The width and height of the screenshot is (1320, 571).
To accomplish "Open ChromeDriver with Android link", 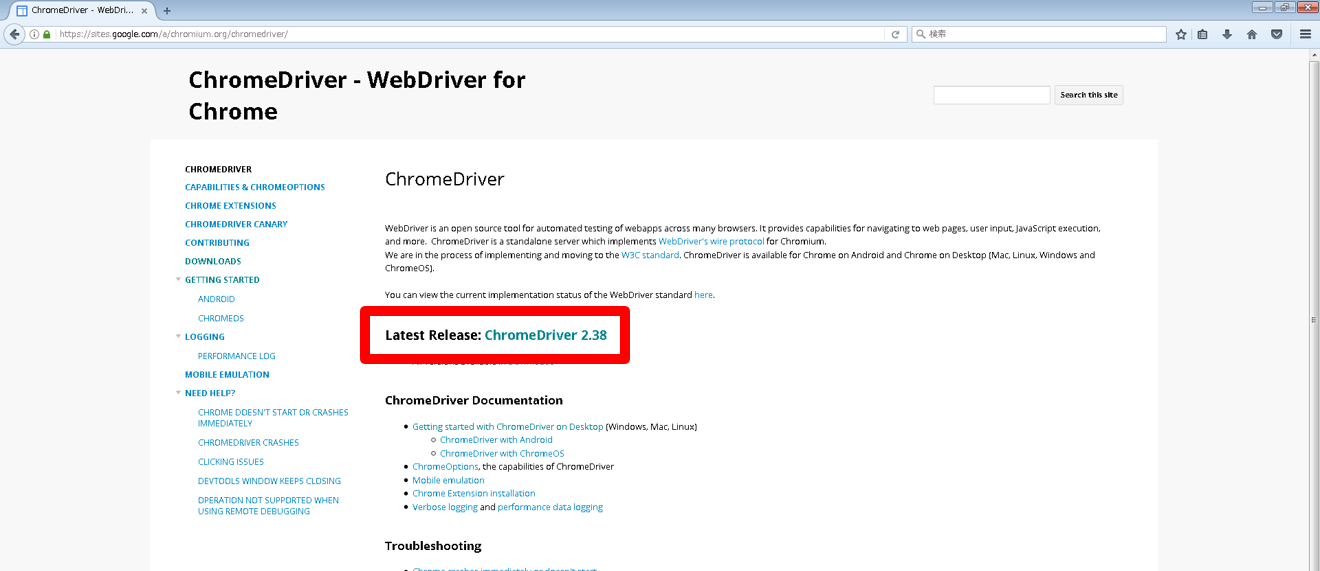I will pyautogui.click(x=496, y=440).
